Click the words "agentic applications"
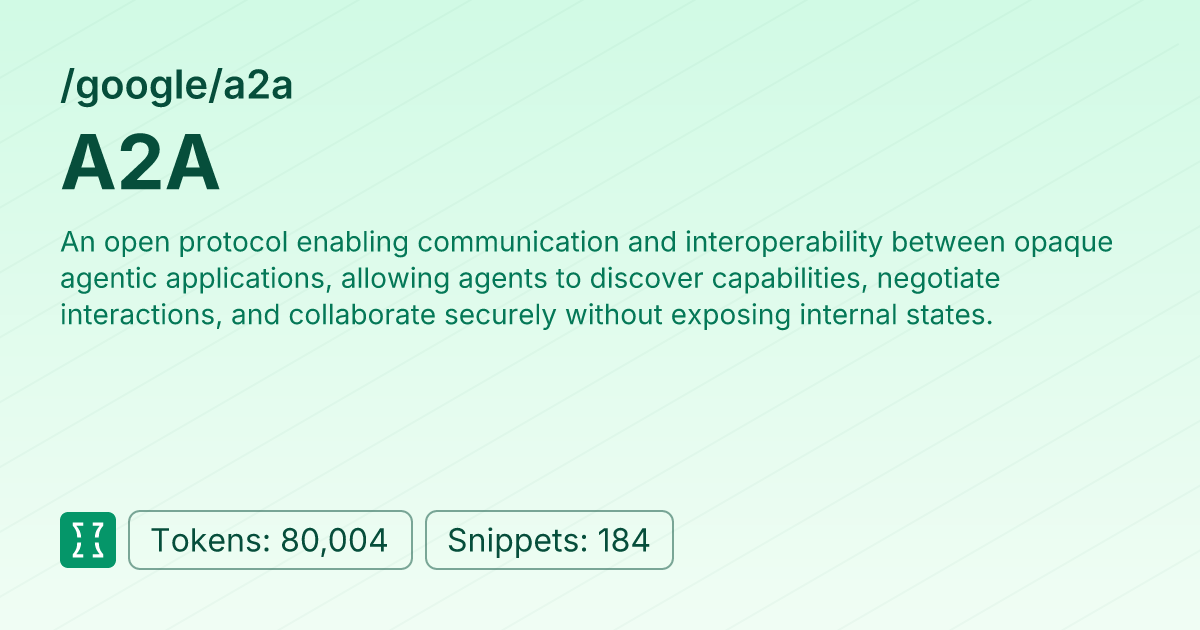Screen dimensions: 1200x630 [194, 279]
